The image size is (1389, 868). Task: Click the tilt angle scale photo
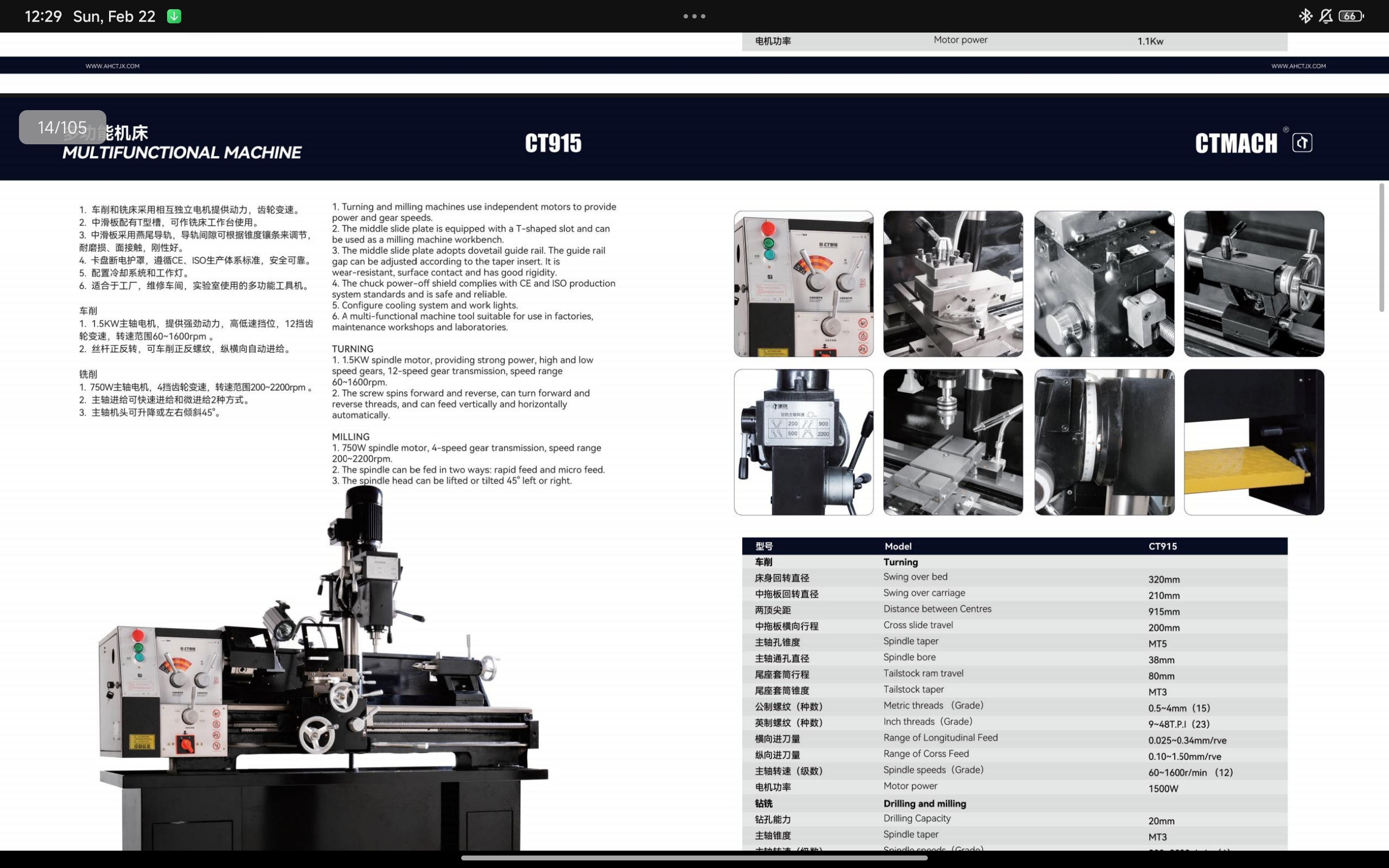point(1104,442)
